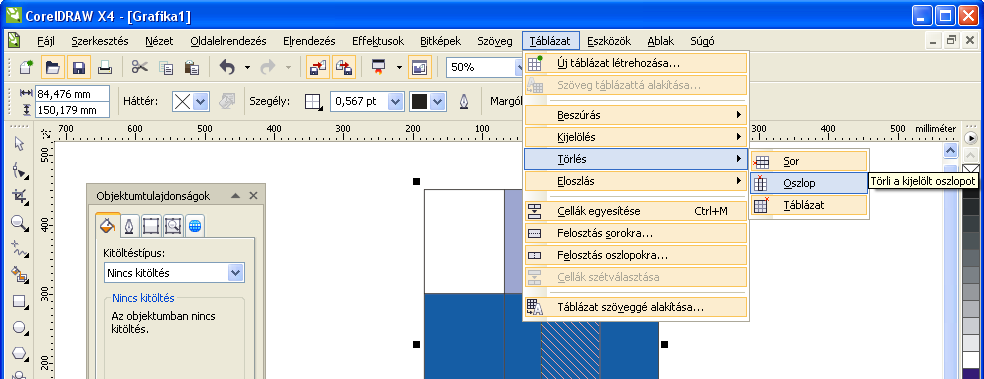Open the Fill tab in Objektumtulajdonságok
This screenshot has width=984, height=379.
point(106,226)
